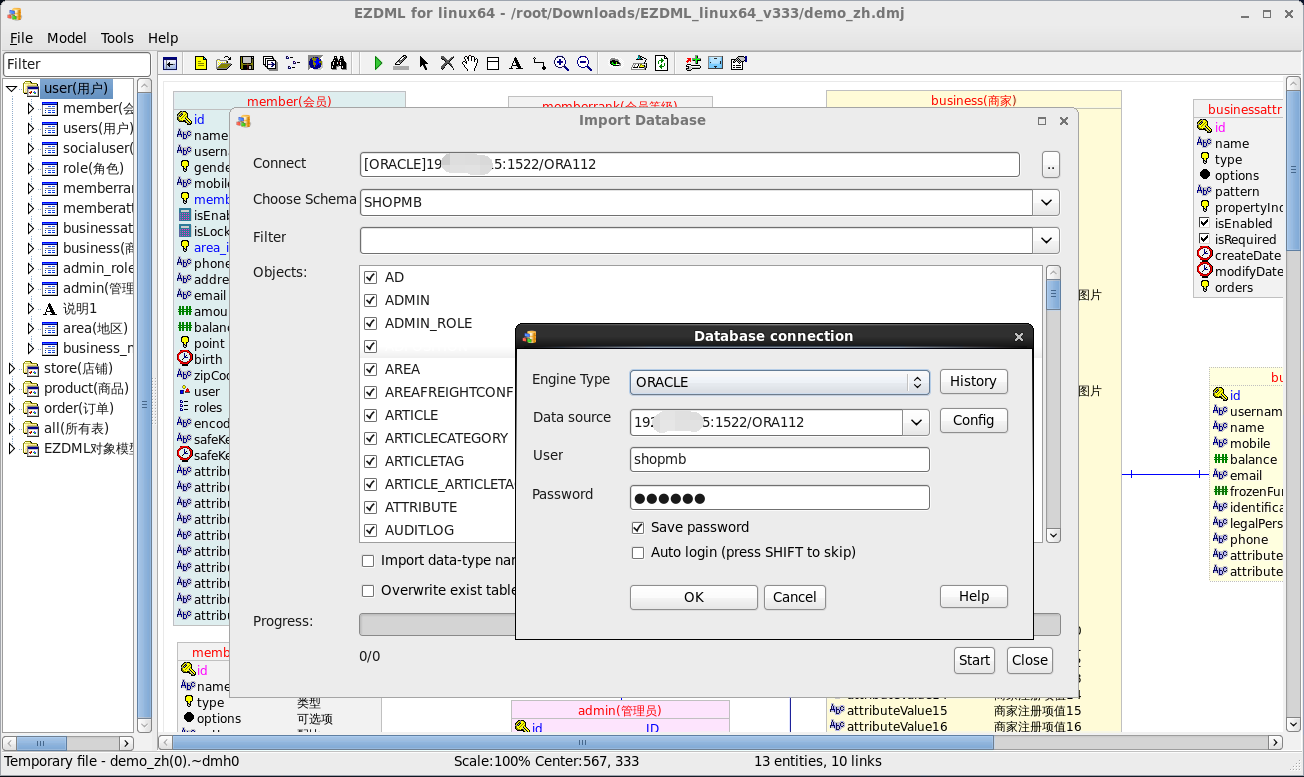Click the delete X toolbar icon

pos(447,63)
